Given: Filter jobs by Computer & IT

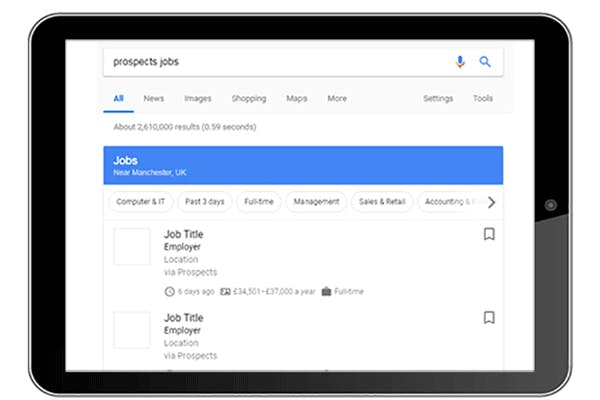Looking at the screenshot, I should point(140,202).
